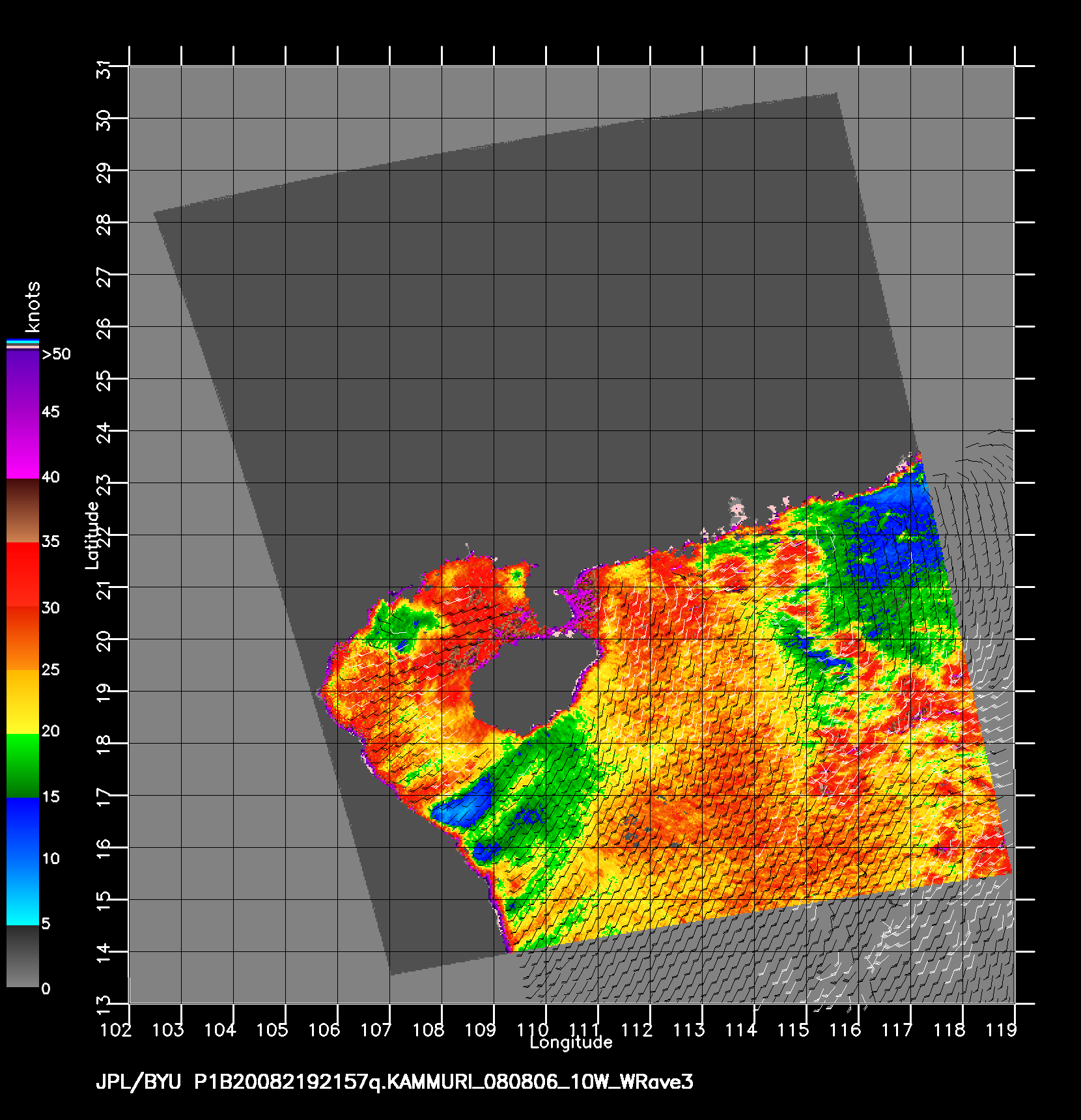1081x1120 pixels.
Task: Click longitude tick label '109'
Action: pos(481,1030)
